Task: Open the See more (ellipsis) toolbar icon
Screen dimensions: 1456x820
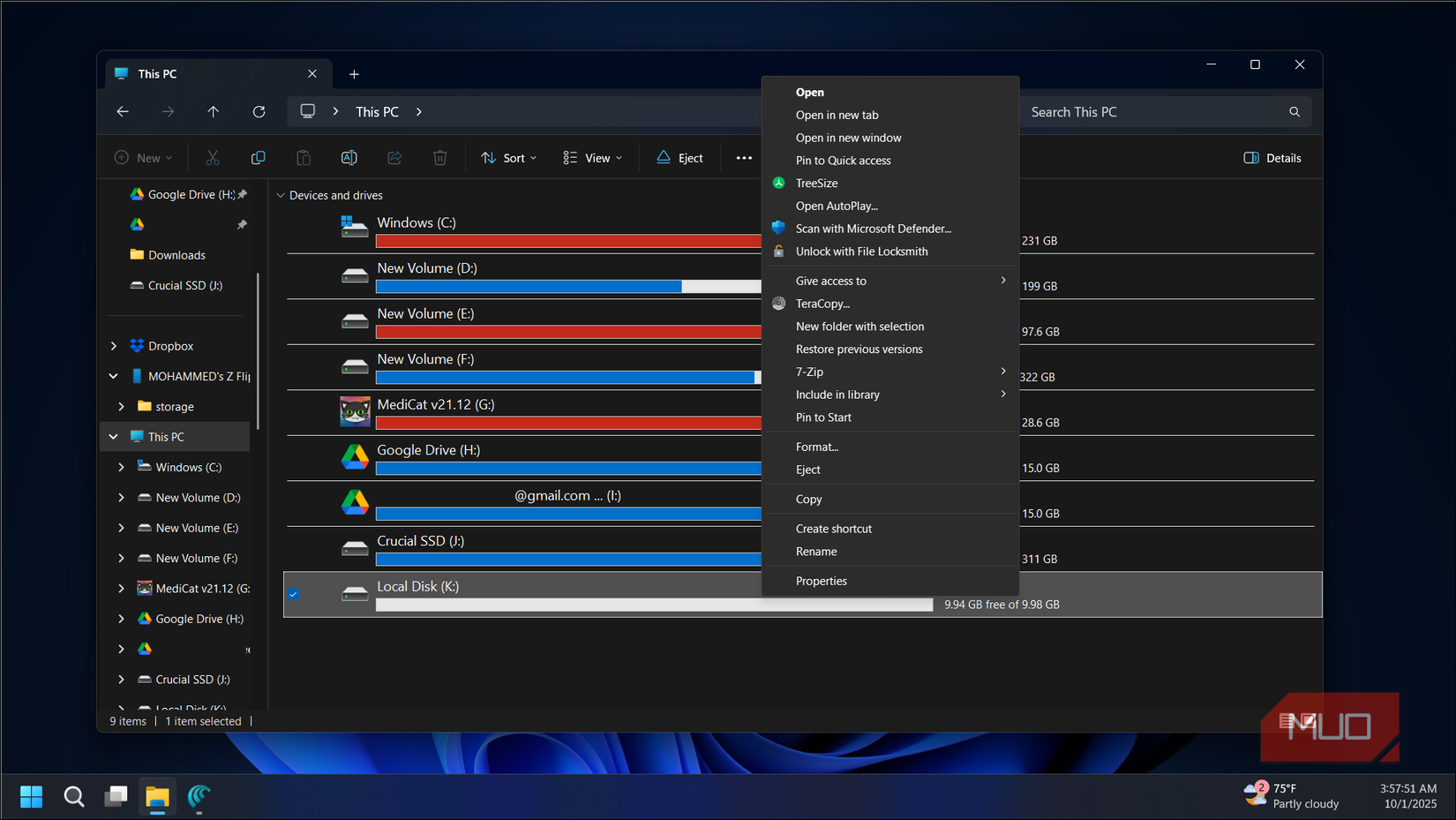Action: point(744,157)
